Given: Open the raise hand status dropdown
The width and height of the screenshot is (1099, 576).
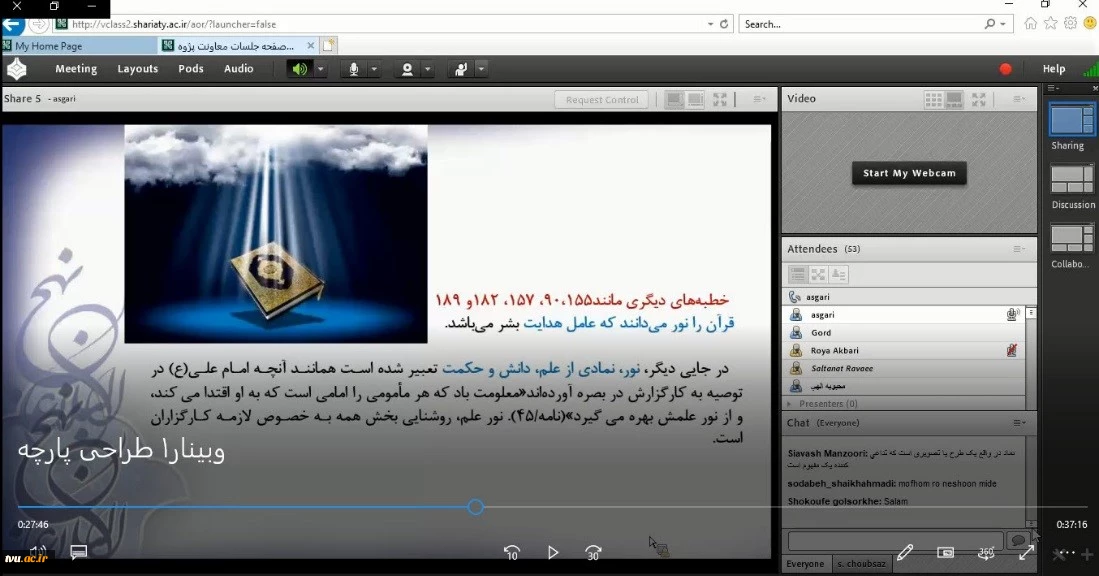Looking at the screenshot, I should pos(482,69).
